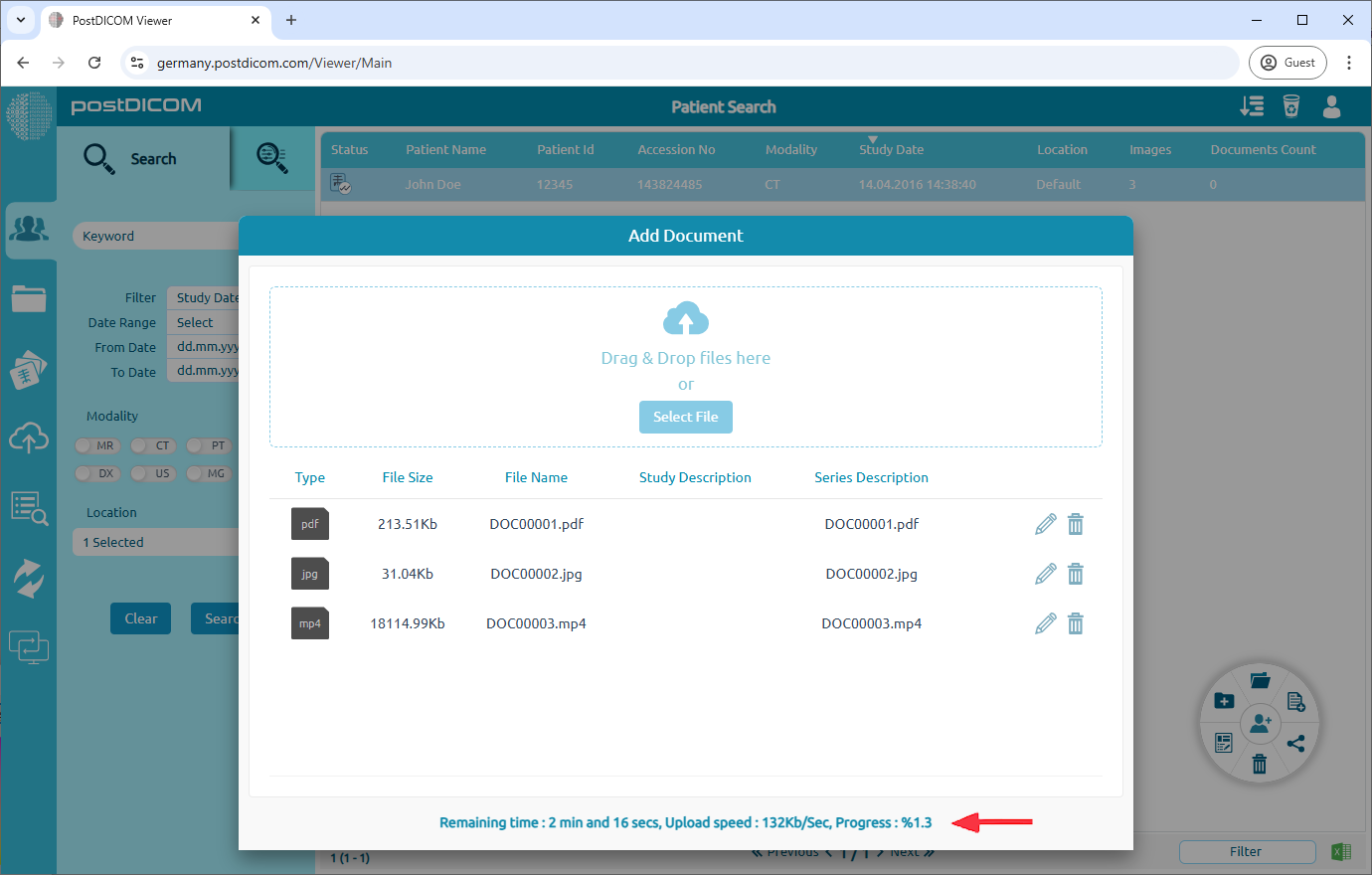Open the Guest account menu
Screen dimensions: 1372x875
click(1287, 62)
